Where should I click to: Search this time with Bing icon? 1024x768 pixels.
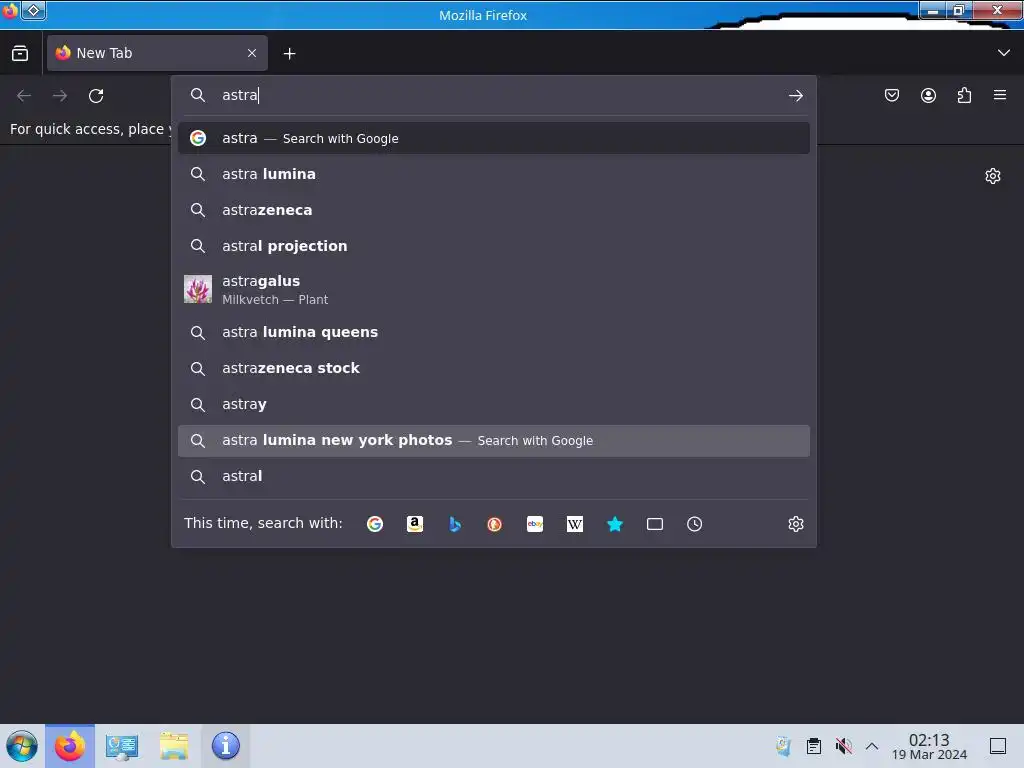click(x=455, y=524)
